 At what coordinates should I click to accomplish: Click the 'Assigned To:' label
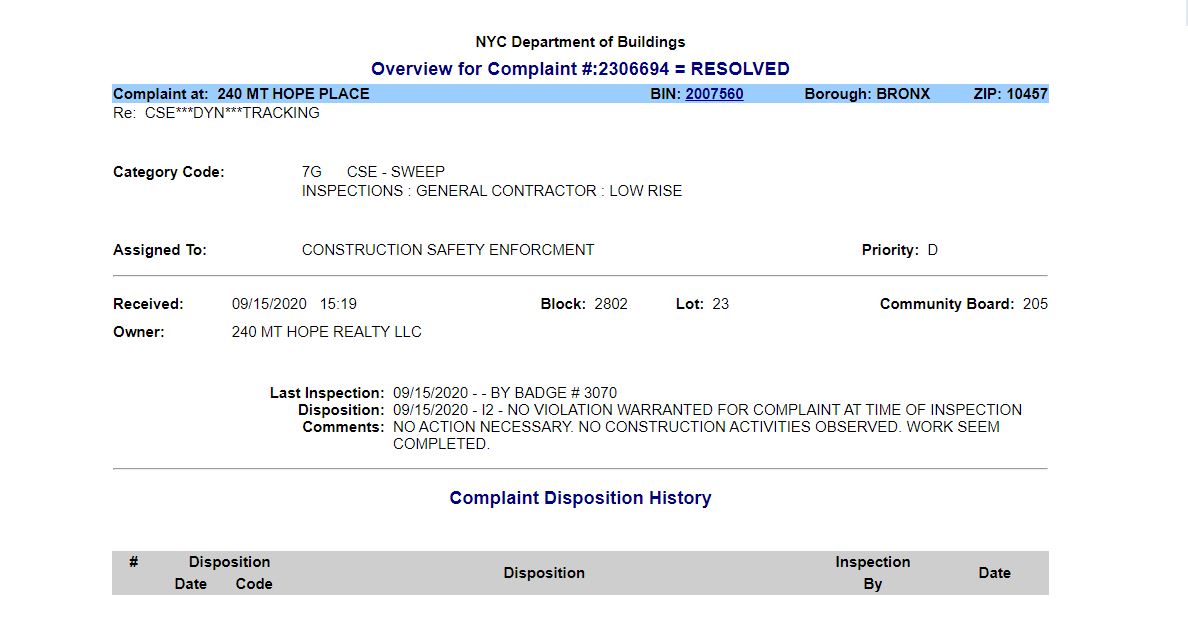click(159, 250)
